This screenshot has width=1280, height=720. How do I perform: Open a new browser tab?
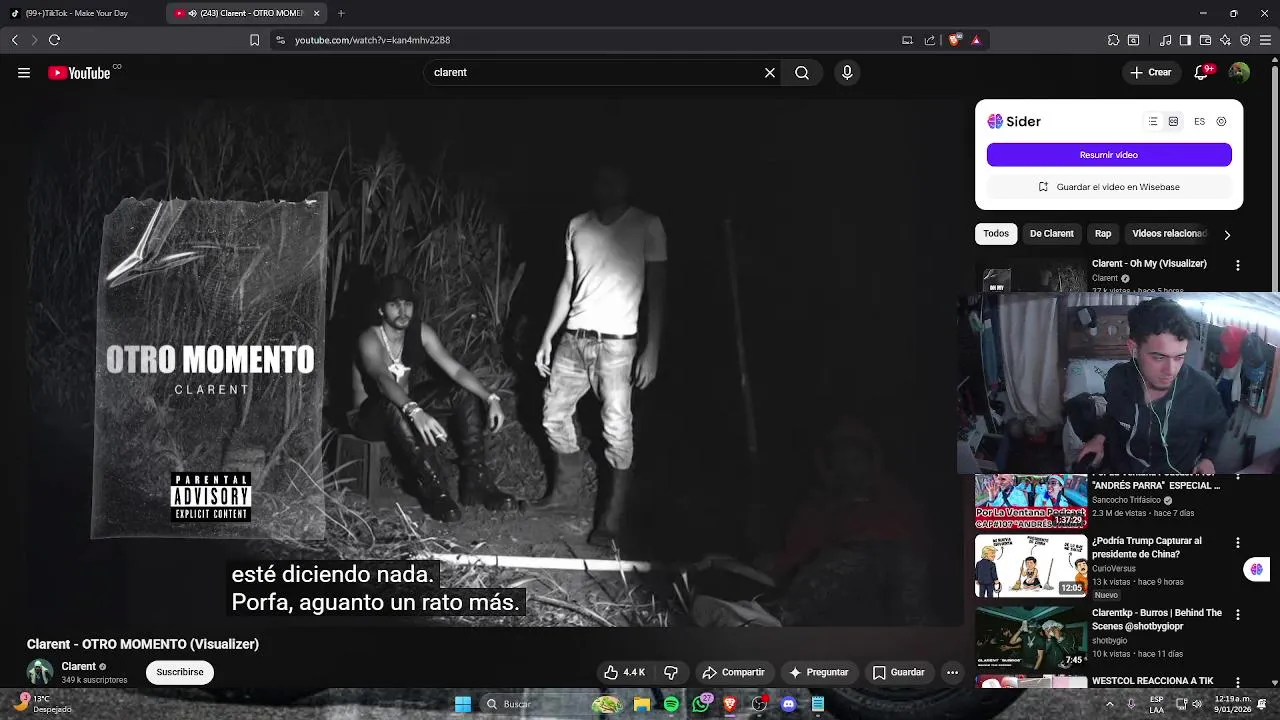[x=341, y=13]
